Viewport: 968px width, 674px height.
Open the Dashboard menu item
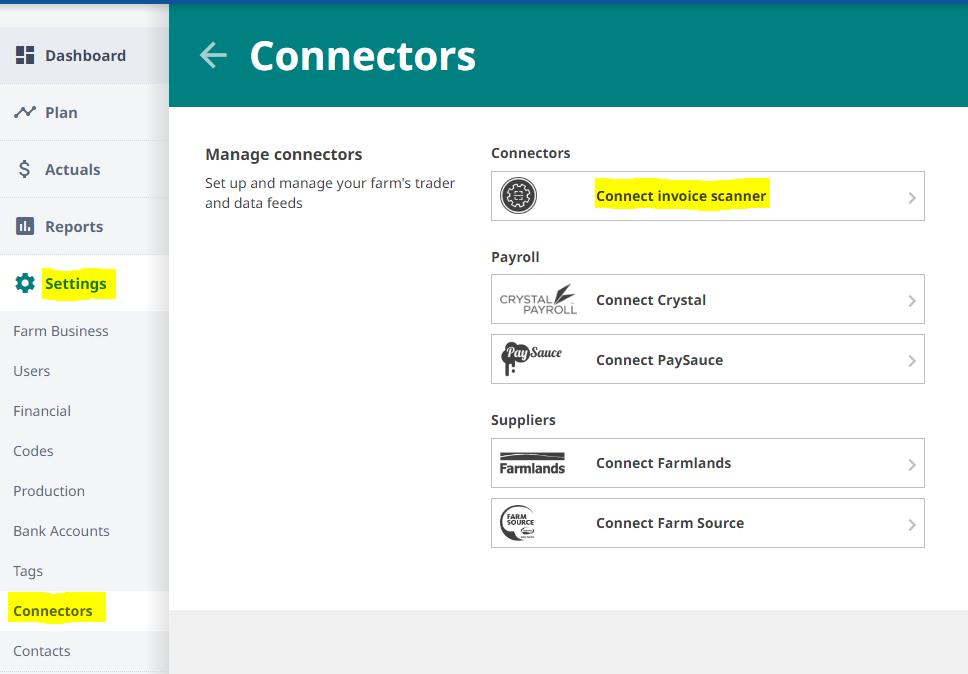click(x=85, y=56)
